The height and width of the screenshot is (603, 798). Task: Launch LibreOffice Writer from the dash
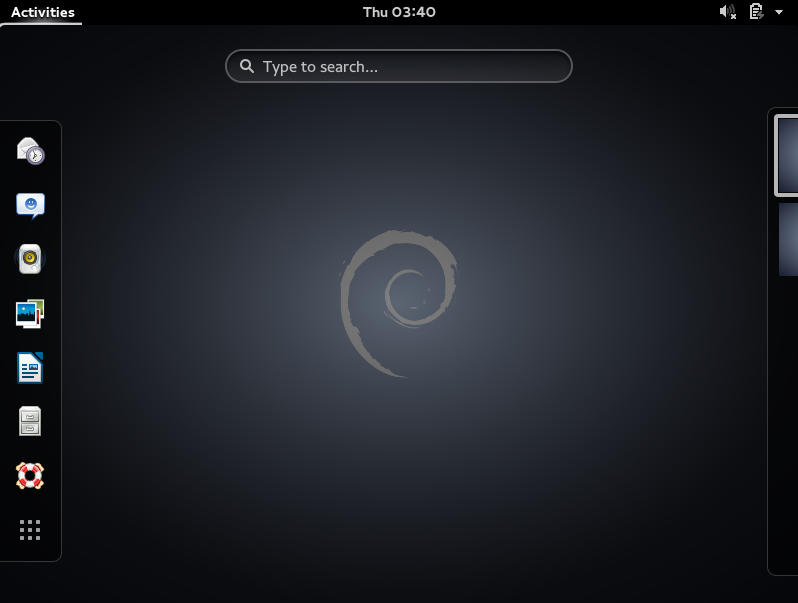click(30, 368)
